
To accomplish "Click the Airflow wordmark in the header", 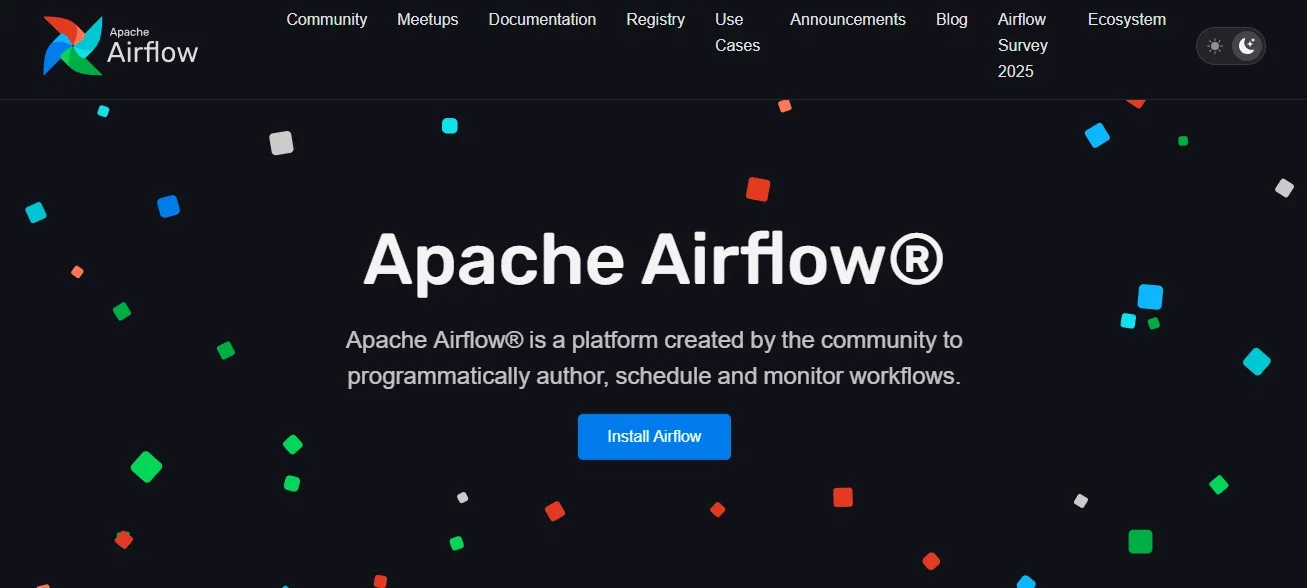I will tap(153, 53).
